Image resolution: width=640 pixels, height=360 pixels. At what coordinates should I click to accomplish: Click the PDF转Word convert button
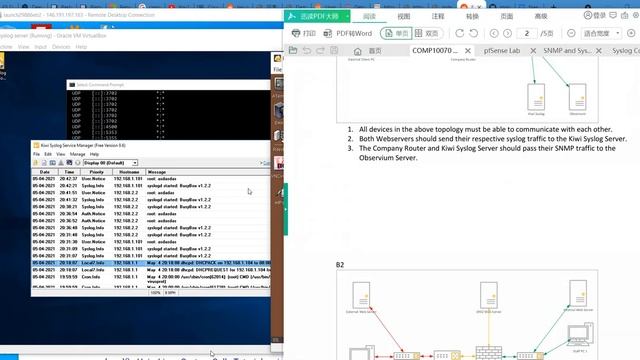coord(348,33)
